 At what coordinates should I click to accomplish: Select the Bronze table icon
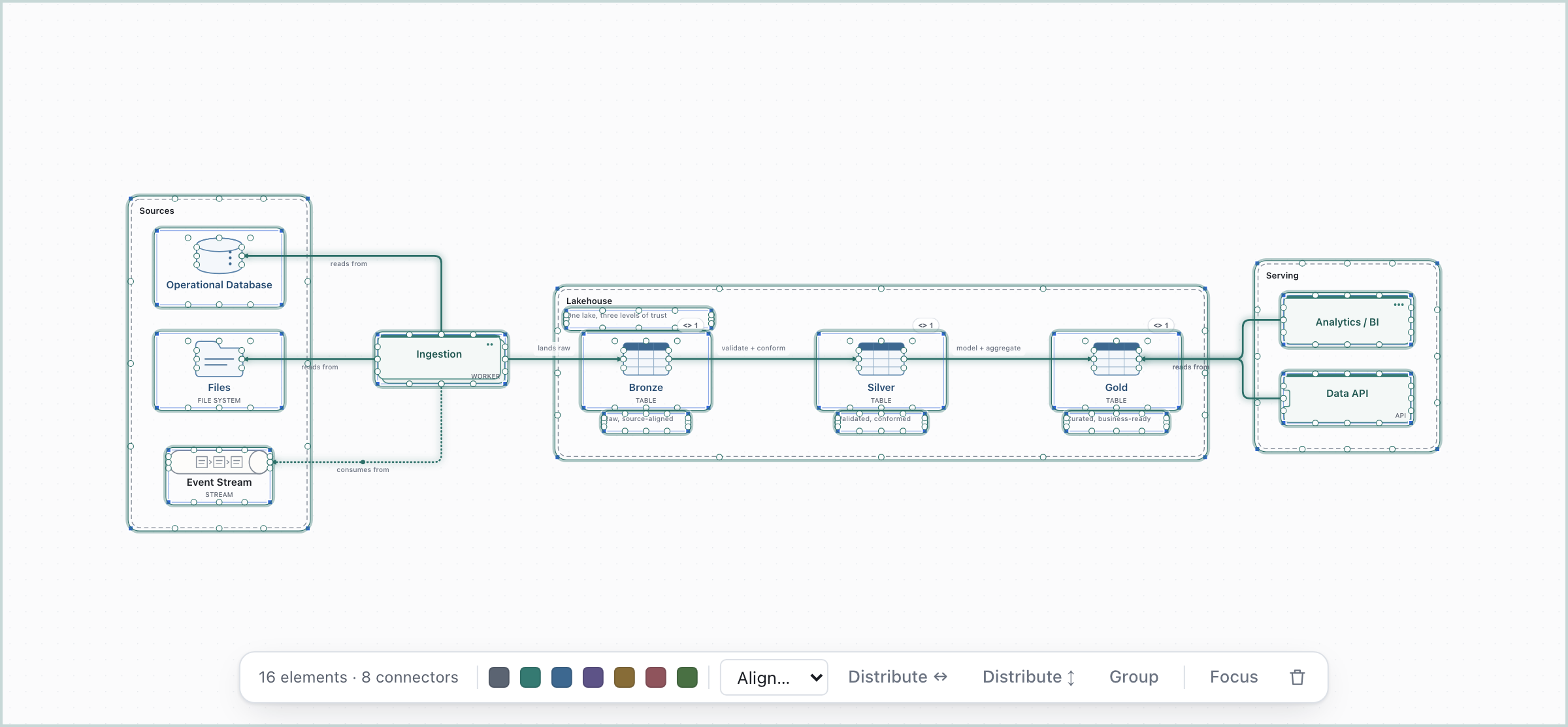tap(645, 359)
